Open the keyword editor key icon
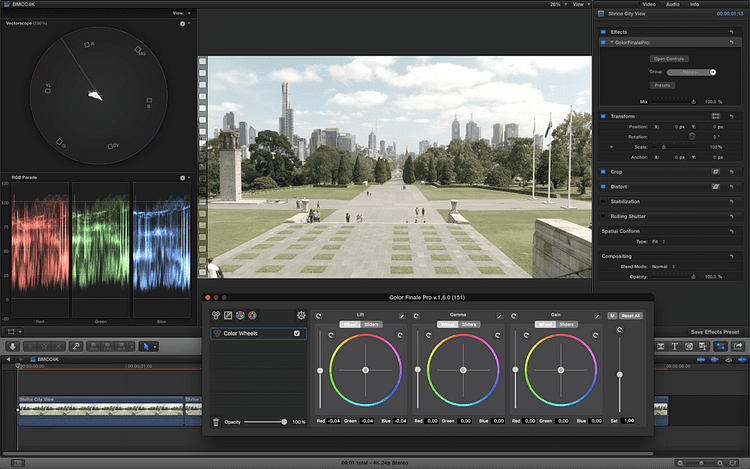This screenshot has width=750, height=469. click(76, 346)
